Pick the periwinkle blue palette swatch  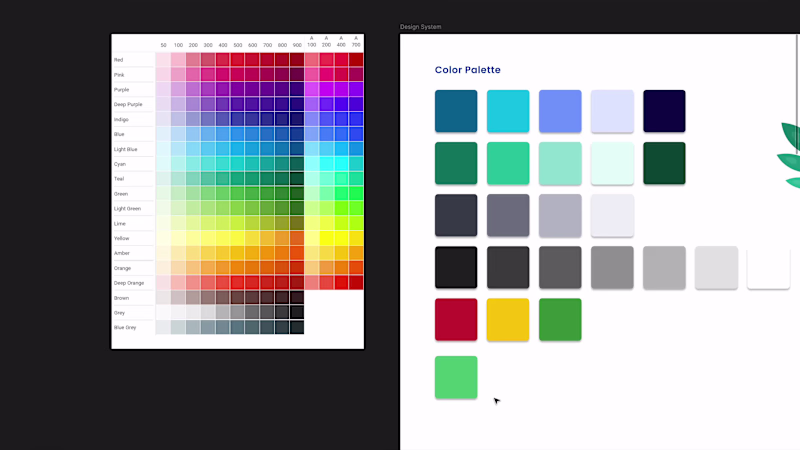tap(560, 111)
